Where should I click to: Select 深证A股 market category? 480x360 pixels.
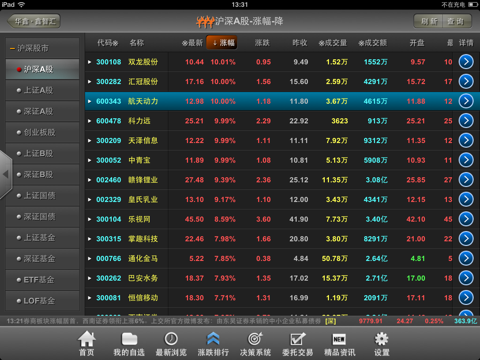(x=42, y=111)
